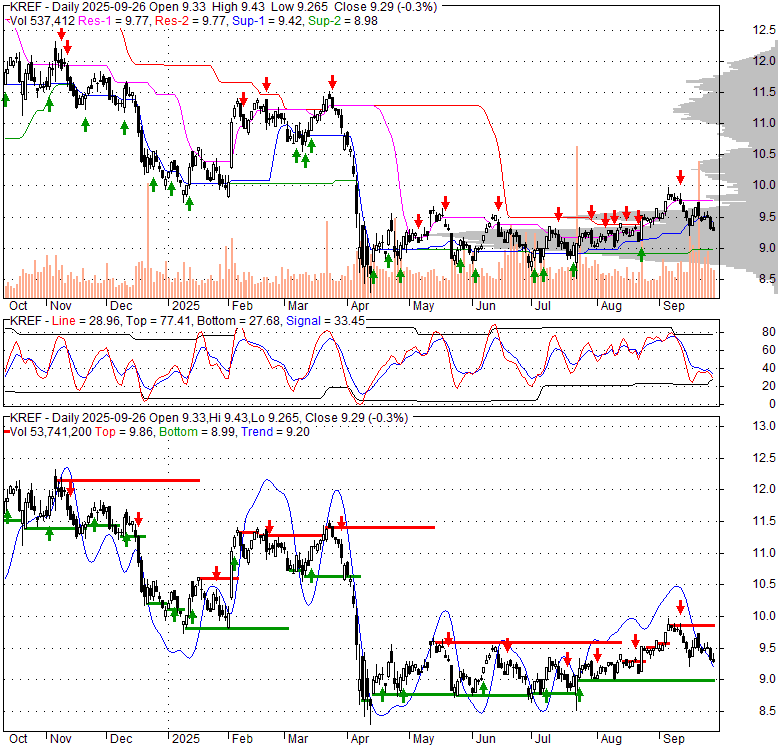Click the 'Aug' date label under the lower chart

coord(611,739)
